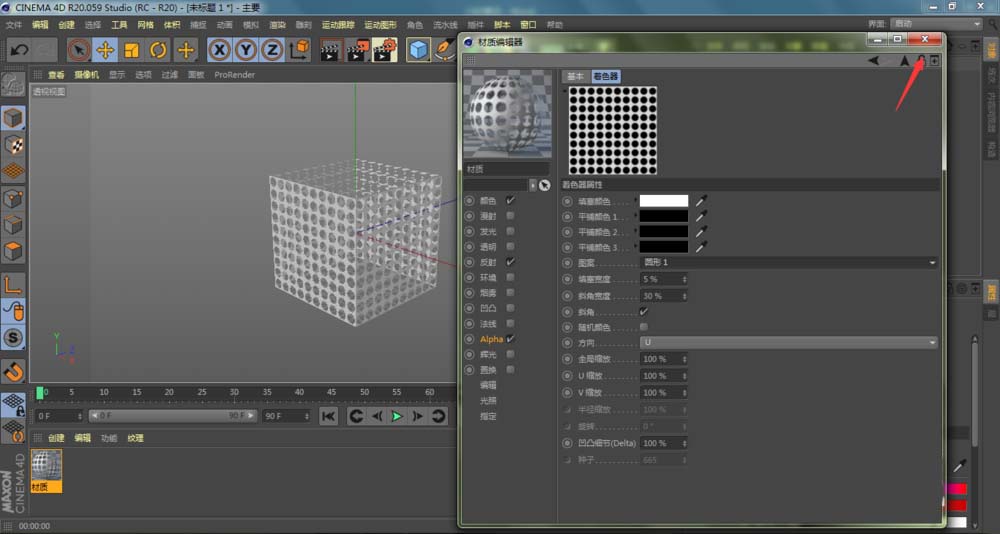This screenshot has height=534, width=1000.
Task: Enable Snap magnet icon
Action: pyautogui.click(x=13, y=371)
